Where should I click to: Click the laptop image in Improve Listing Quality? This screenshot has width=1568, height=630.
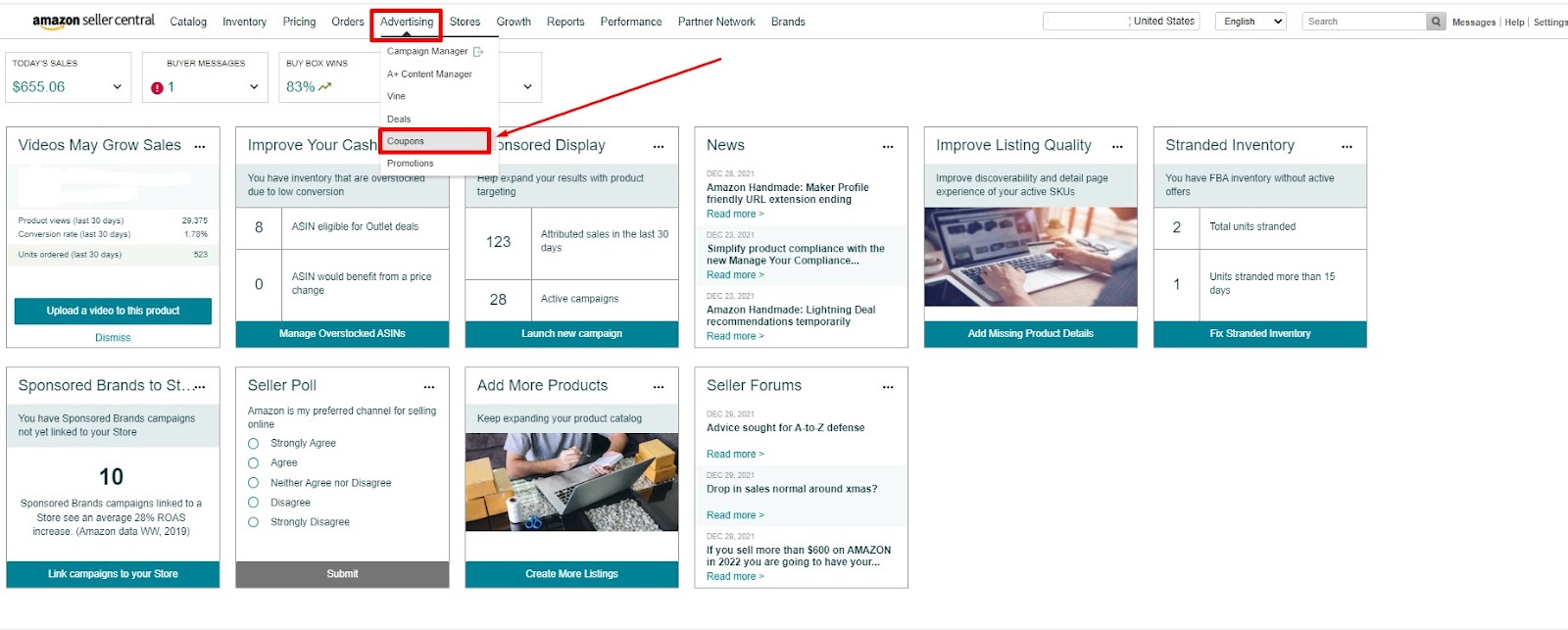1031,257
